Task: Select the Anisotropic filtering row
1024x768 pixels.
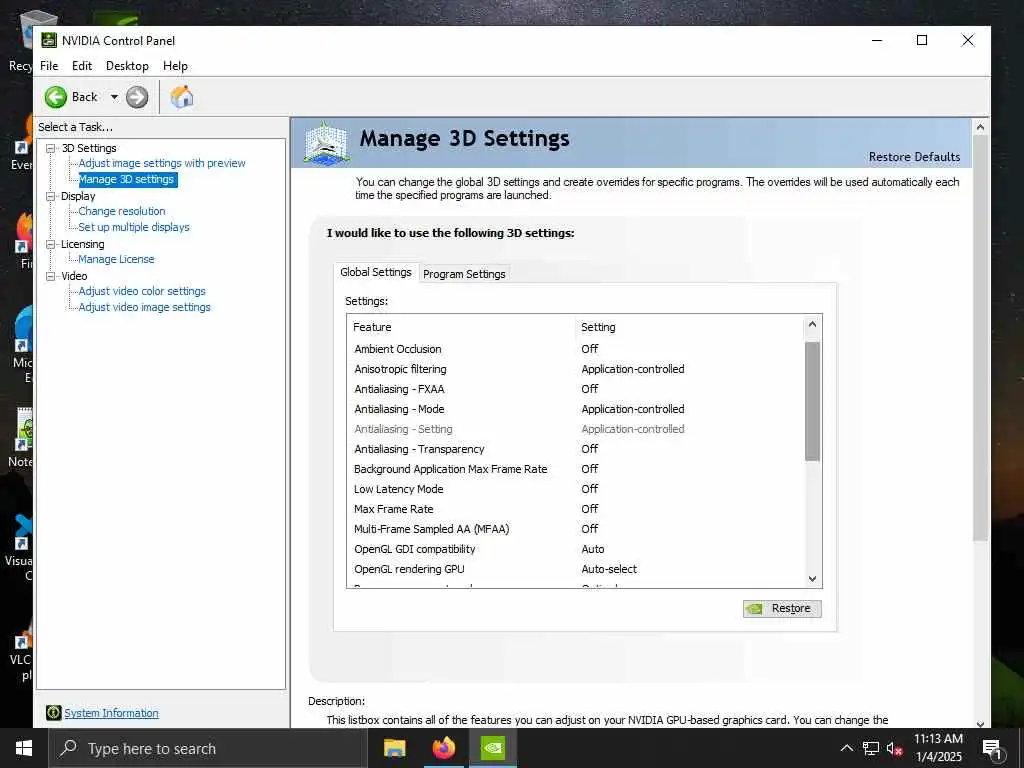Action: pos(576,369)
